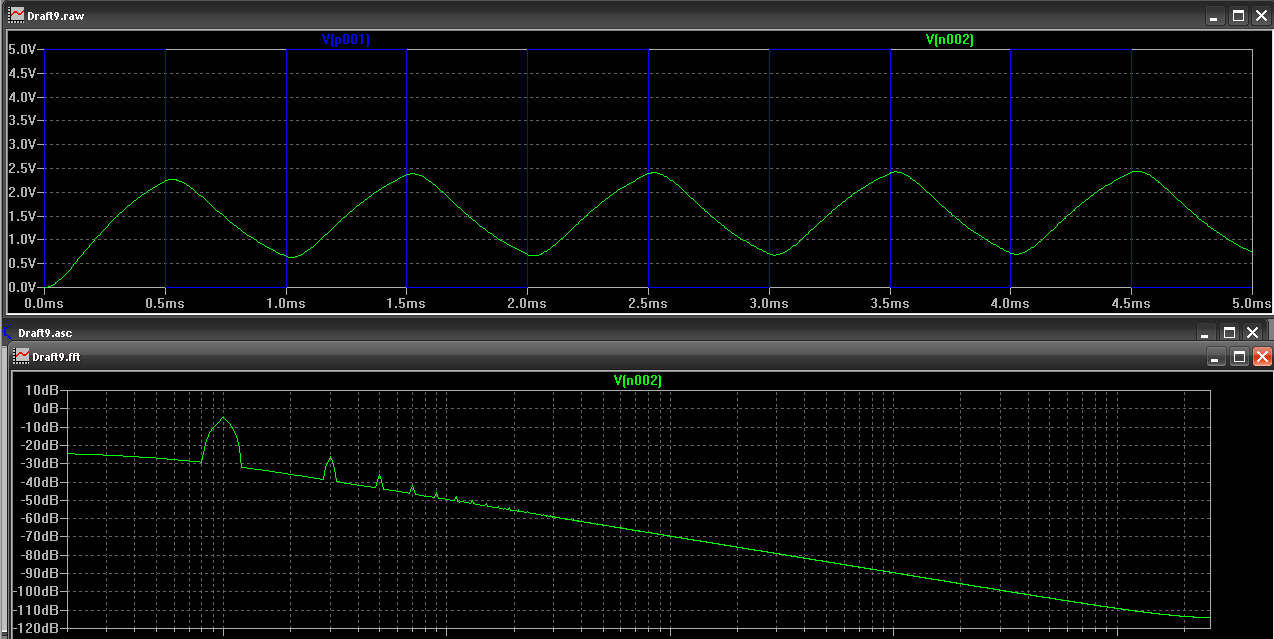Click the Draft9.fft window icon
Viewport: 1274px width, 639px height.
tap(20, 356)
